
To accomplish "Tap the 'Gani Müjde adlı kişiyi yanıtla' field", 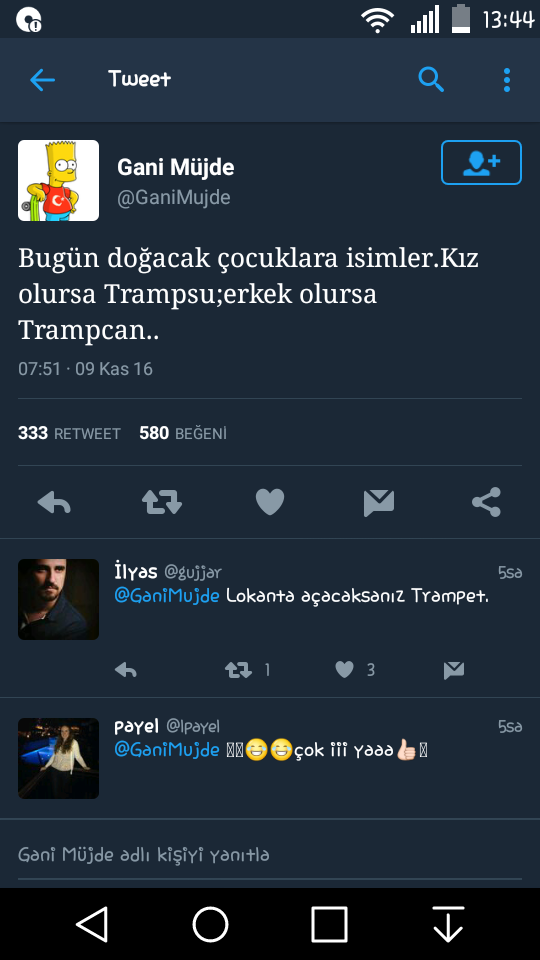I will (270, 854).
